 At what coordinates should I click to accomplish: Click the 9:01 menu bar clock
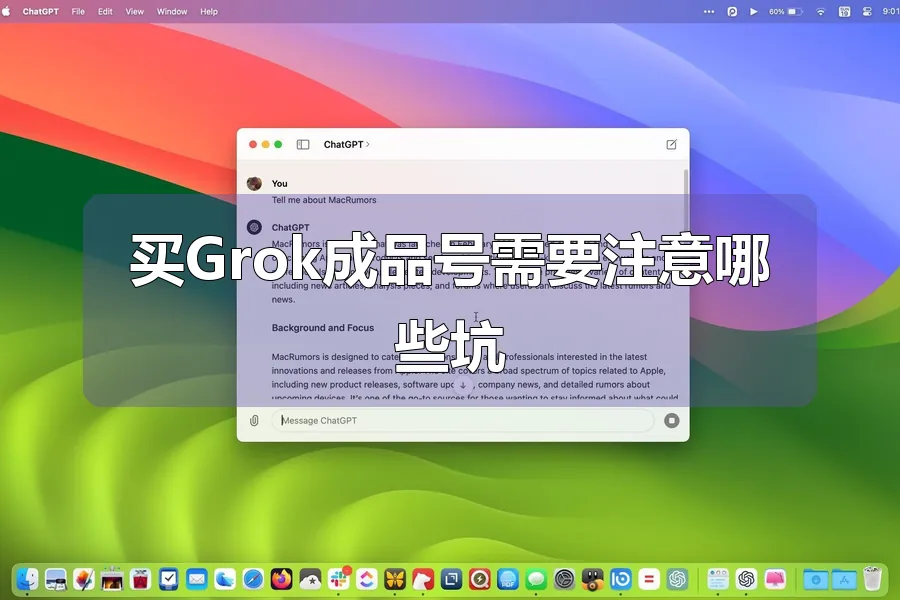point(891,11)
